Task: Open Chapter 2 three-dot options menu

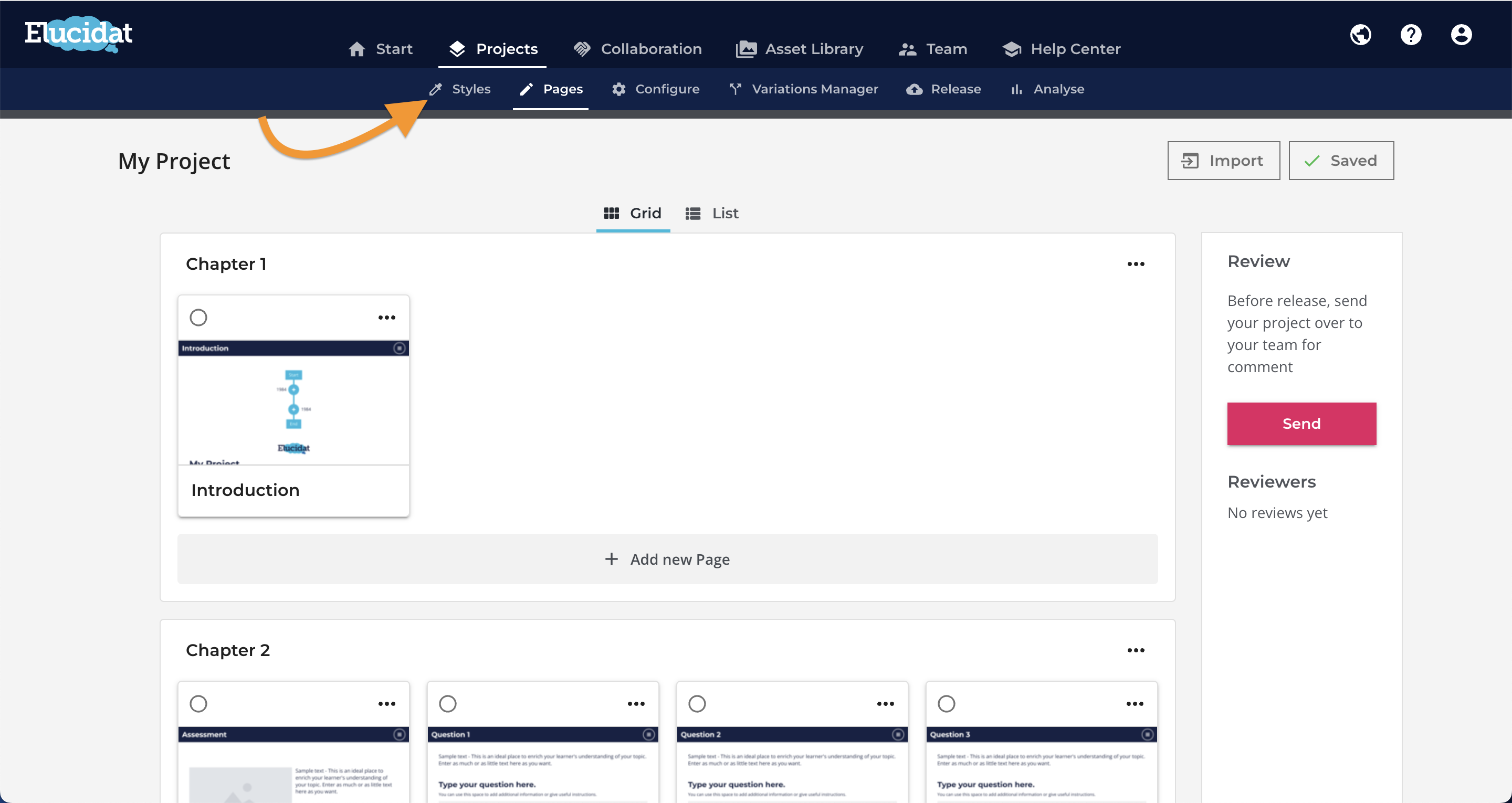Action: click(1136, 650)
